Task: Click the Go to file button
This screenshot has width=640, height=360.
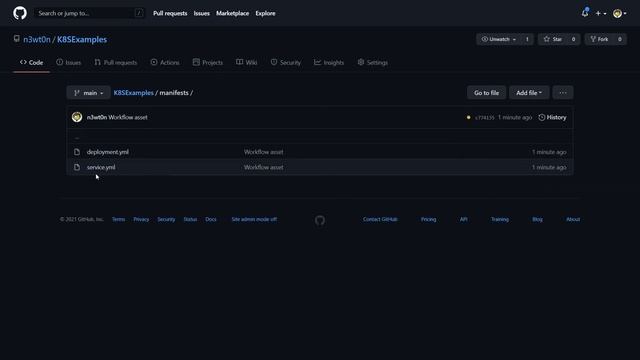Action: pyautogui.click(x=486, y=93)
